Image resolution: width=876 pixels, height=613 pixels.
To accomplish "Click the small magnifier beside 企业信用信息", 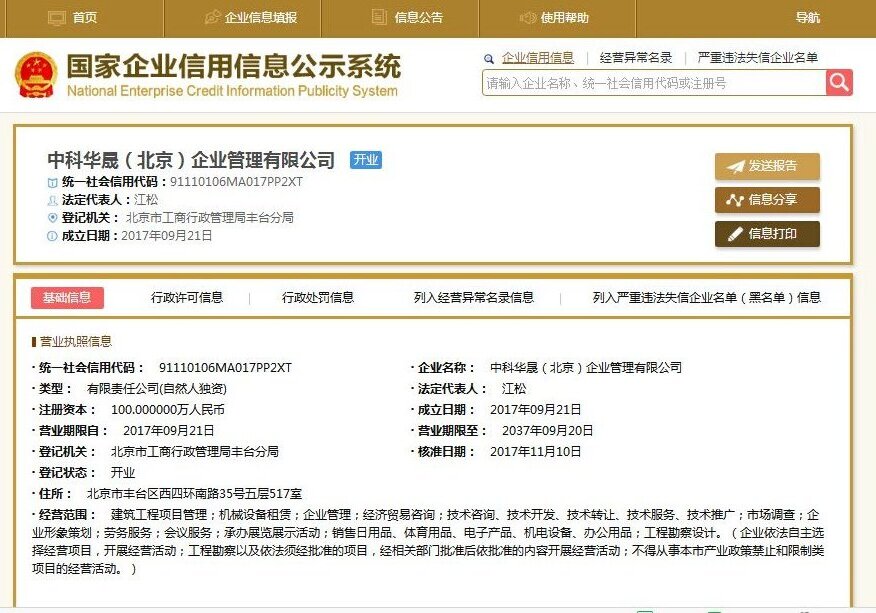I will (489, 59).
